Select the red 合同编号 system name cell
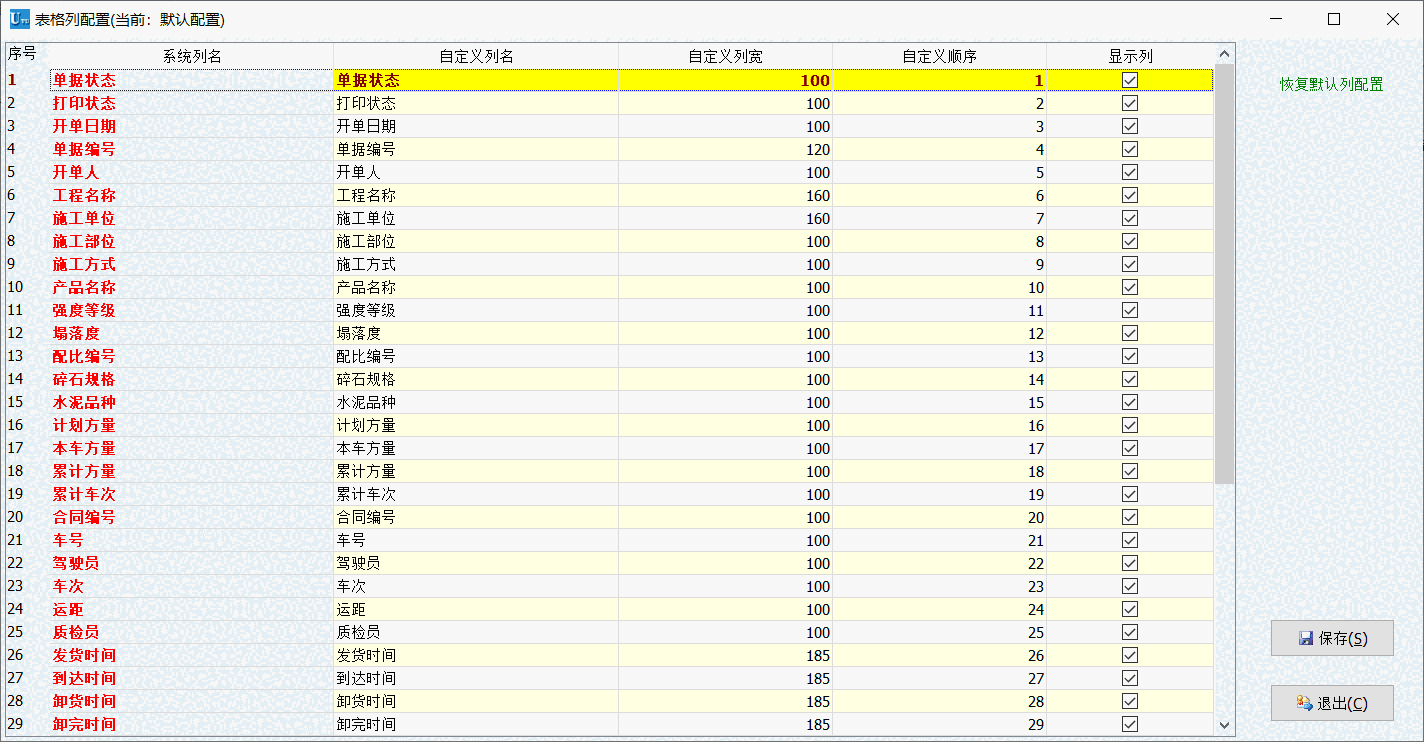This screenshot has width=1424, height=742. [x=192, y=517]
